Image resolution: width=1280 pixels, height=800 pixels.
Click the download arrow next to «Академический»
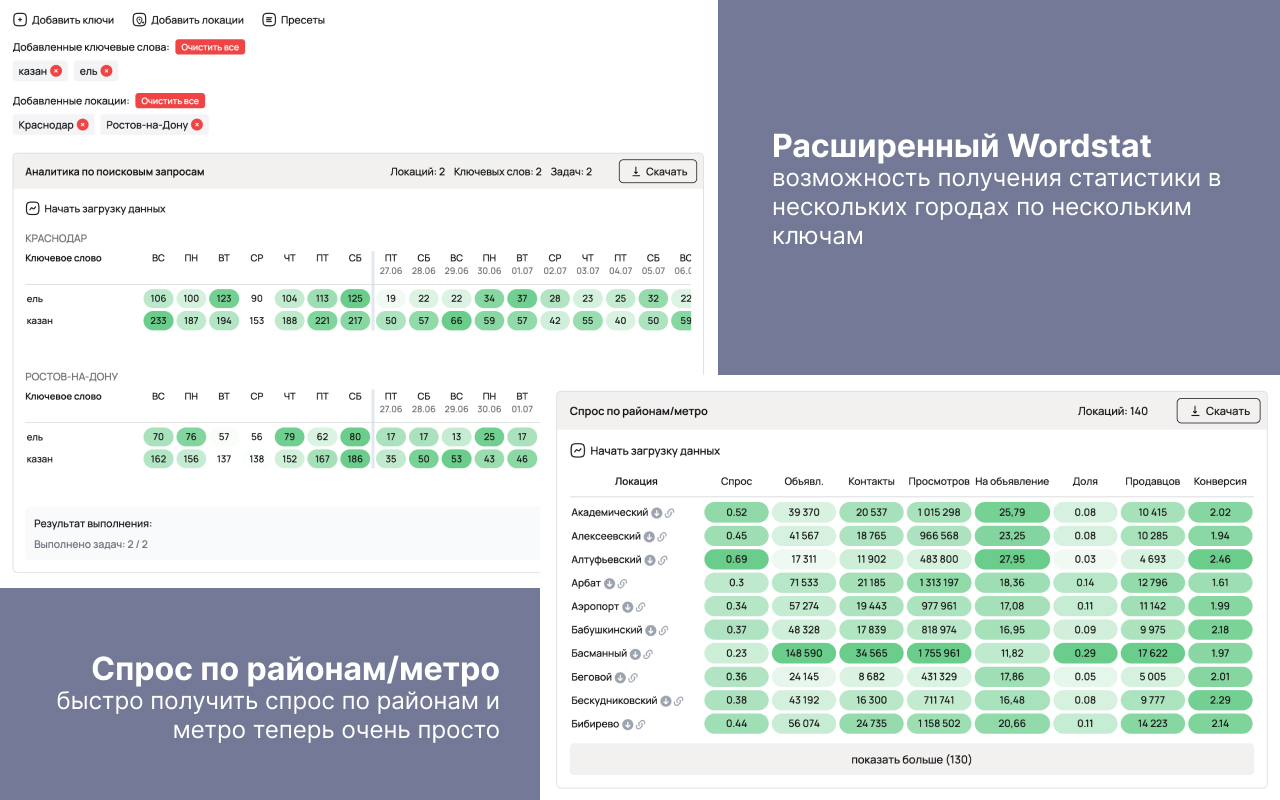click(x=656, y=513)
